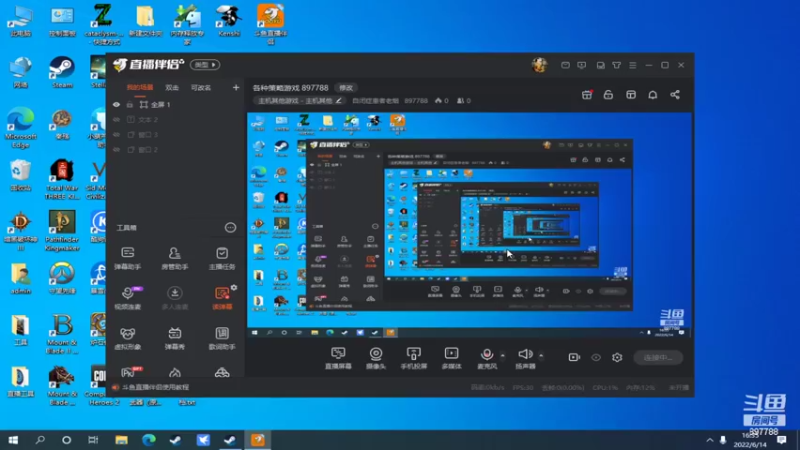Open File Explorer from taskbar
This screenshot has height=450, width=800.
point(121,440)
